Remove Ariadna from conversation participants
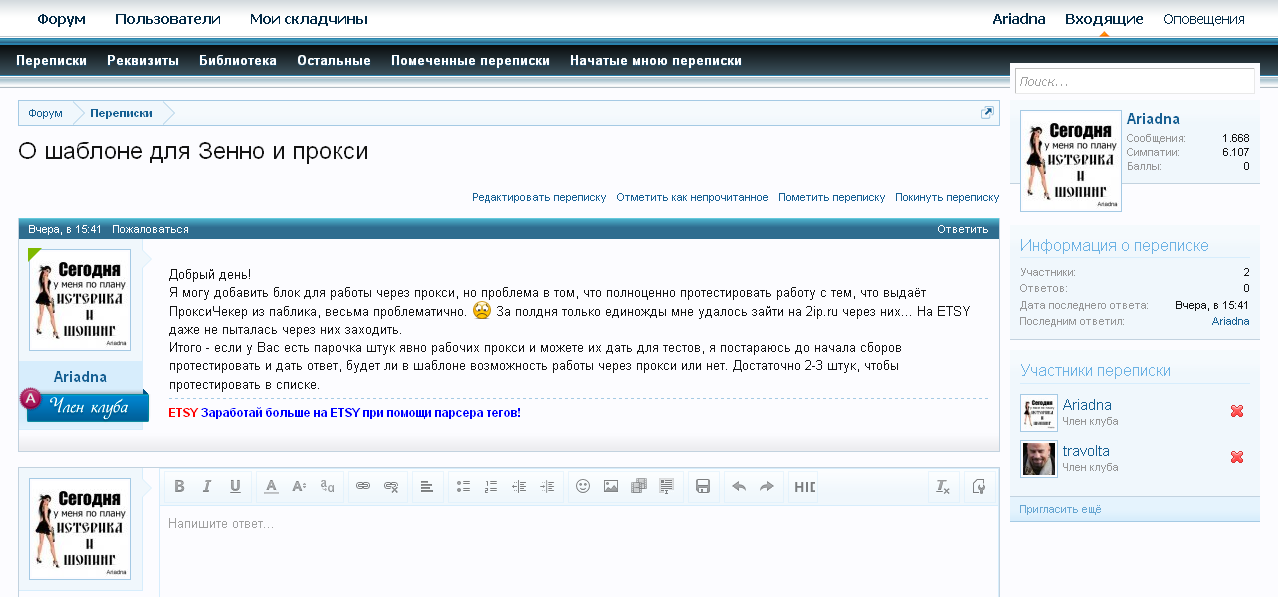The width and height of the screenshot is (1278, 597). 1237,411
